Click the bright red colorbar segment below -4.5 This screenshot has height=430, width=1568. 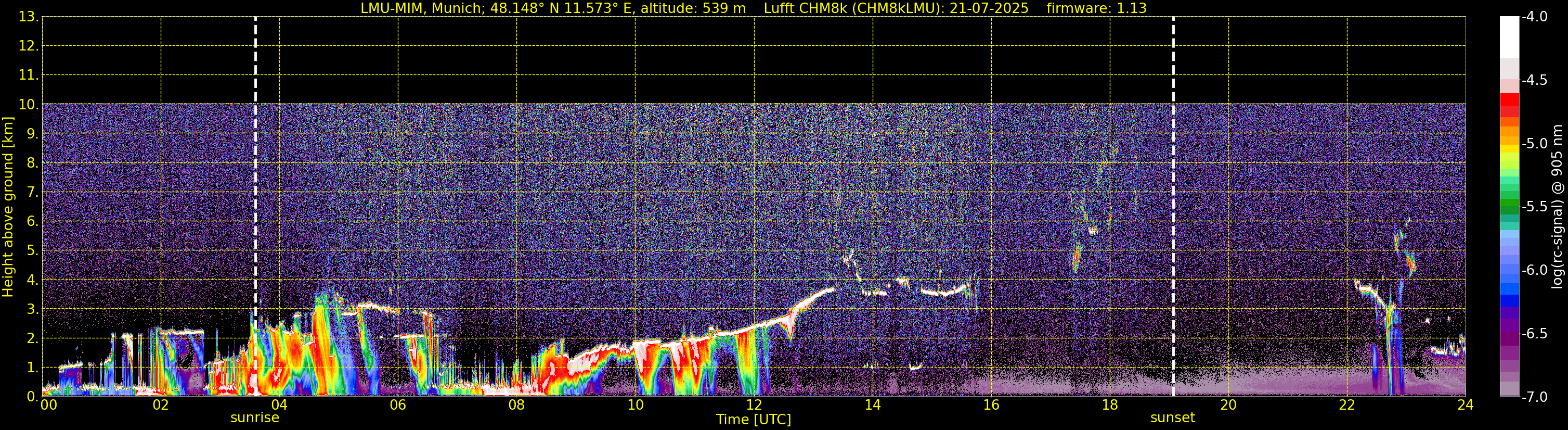pyautogui.click(x=1510, y=99)
